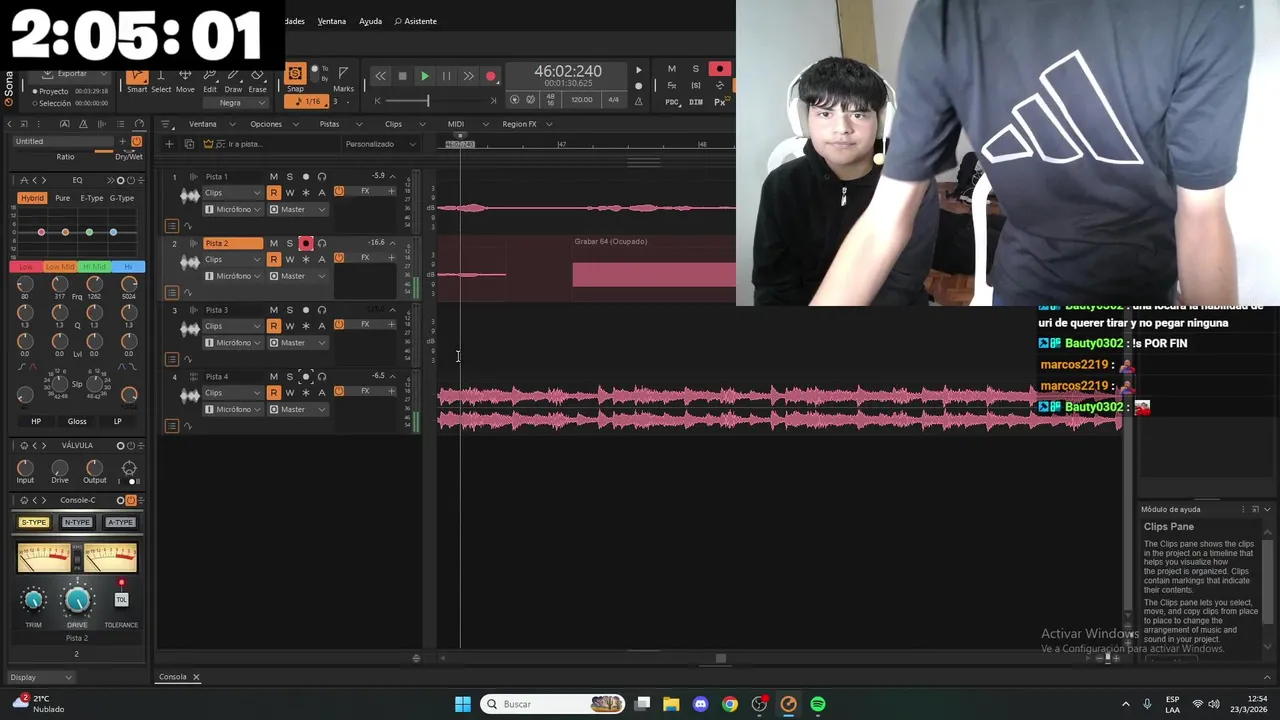Choose the Select tool
This screenshot has width=1280, height=720.
tap(161, 79)
